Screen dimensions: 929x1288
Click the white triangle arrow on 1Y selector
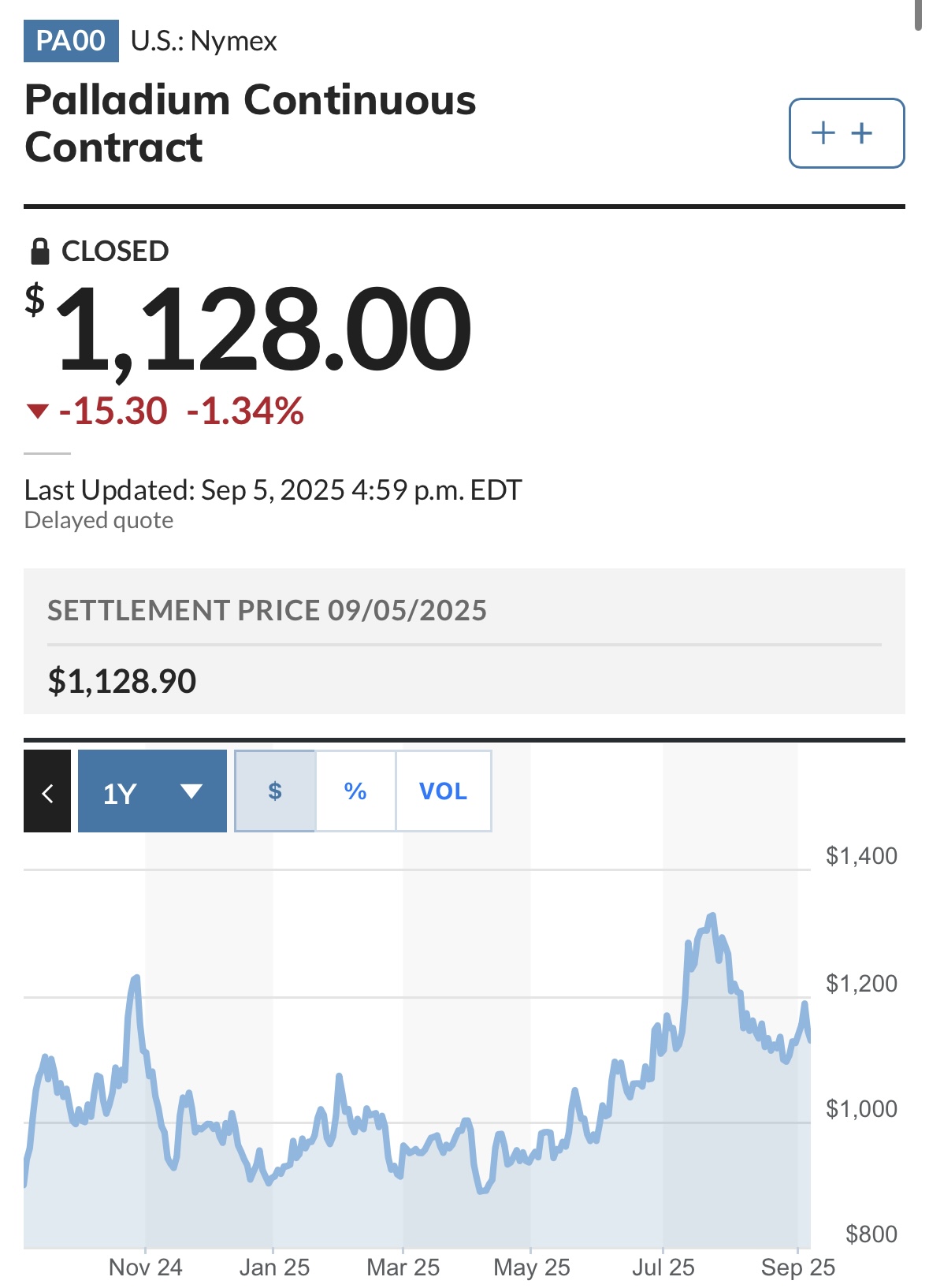pos(191,791)
